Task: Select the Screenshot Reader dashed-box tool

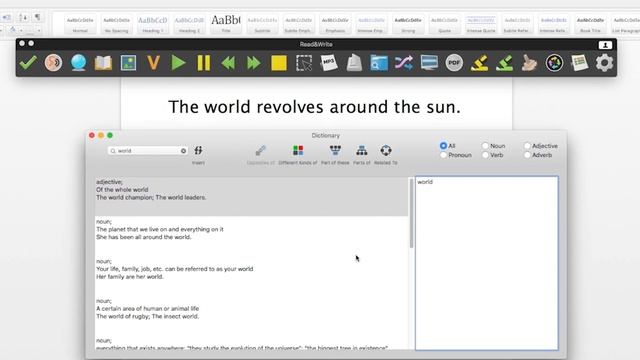Action: click(304, 63)
